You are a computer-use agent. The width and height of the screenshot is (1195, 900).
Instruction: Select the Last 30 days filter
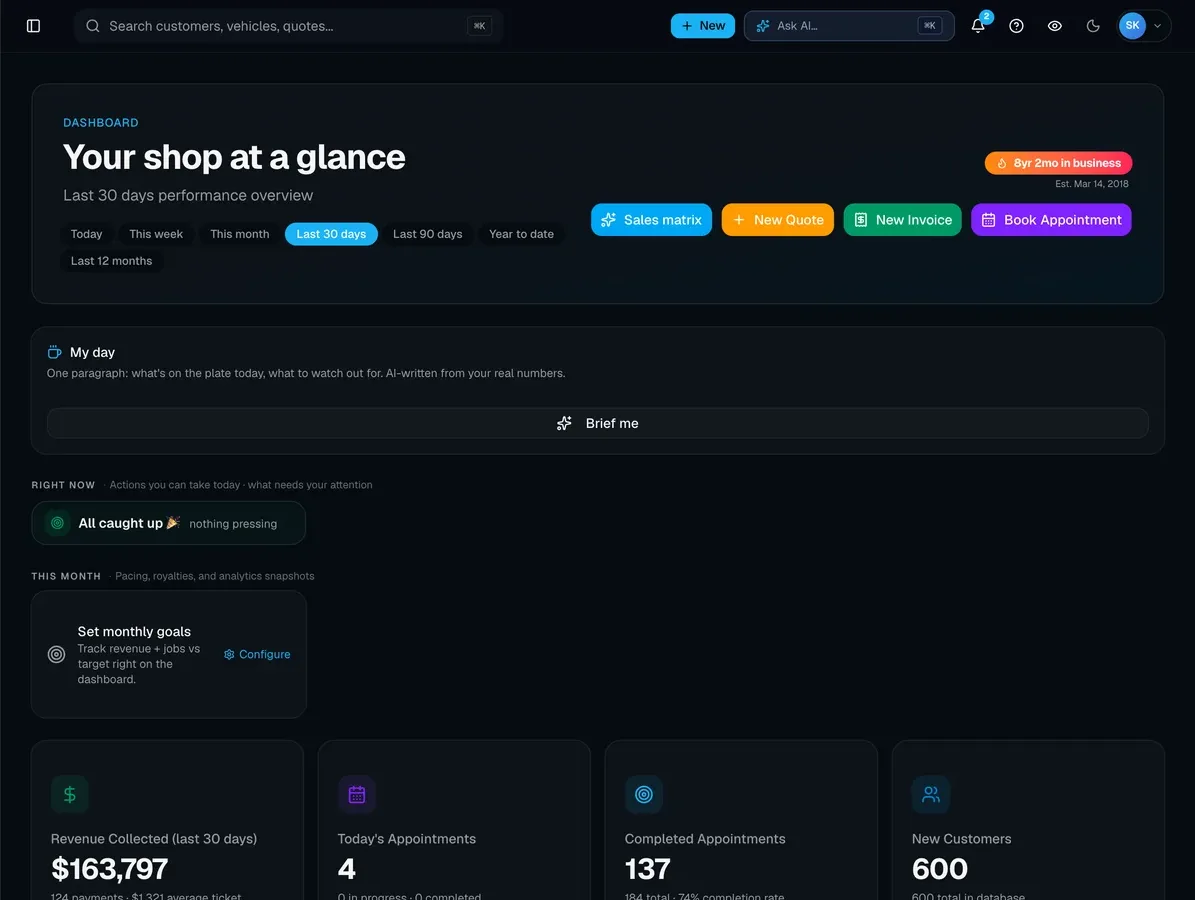coord(332,234)
